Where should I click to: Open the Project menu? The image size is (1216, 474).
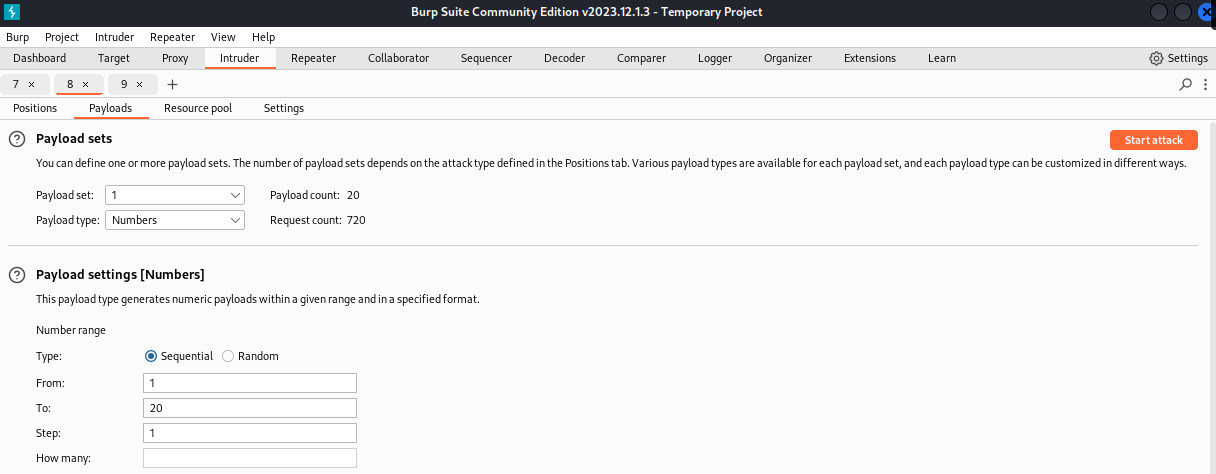coord(62,37)
